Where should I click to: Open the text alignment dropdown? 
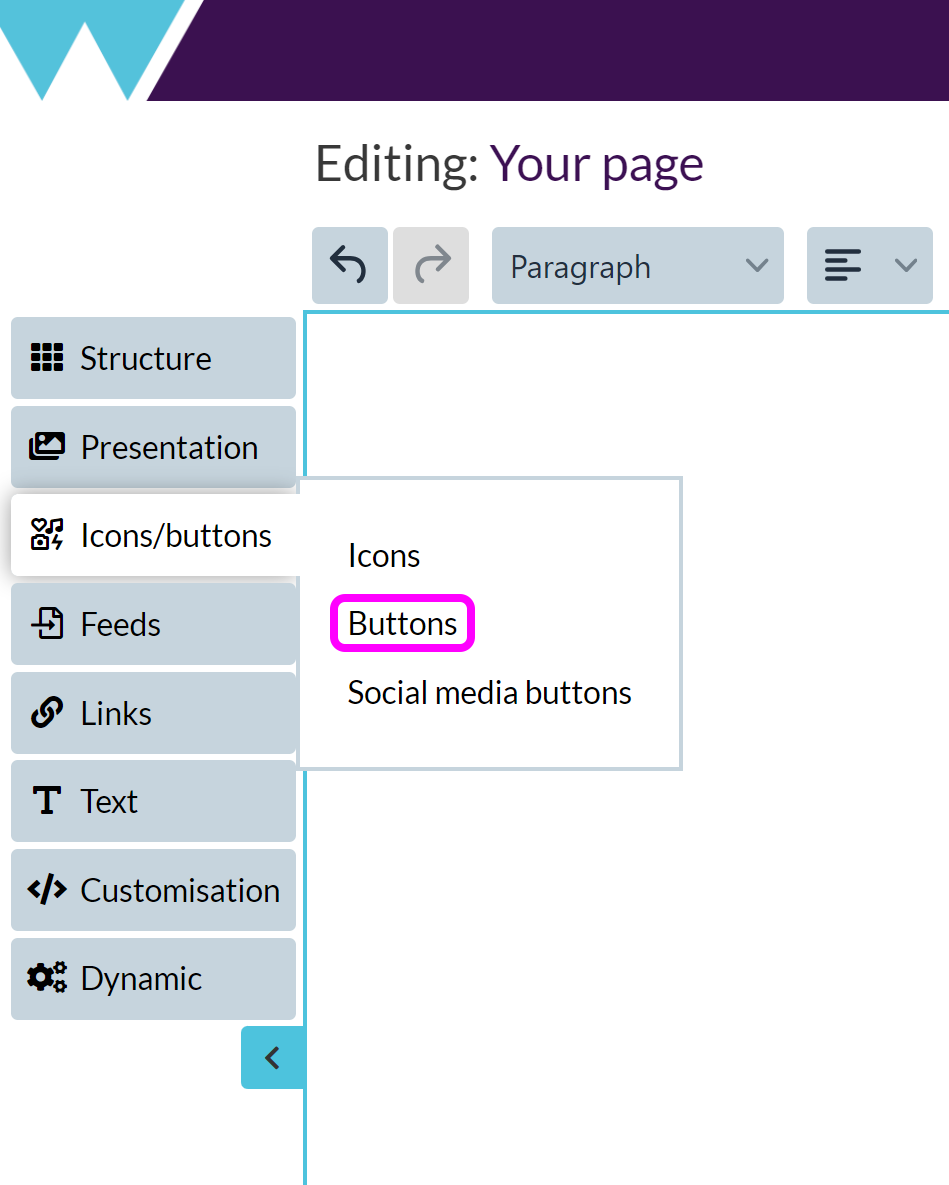[869, 265]
